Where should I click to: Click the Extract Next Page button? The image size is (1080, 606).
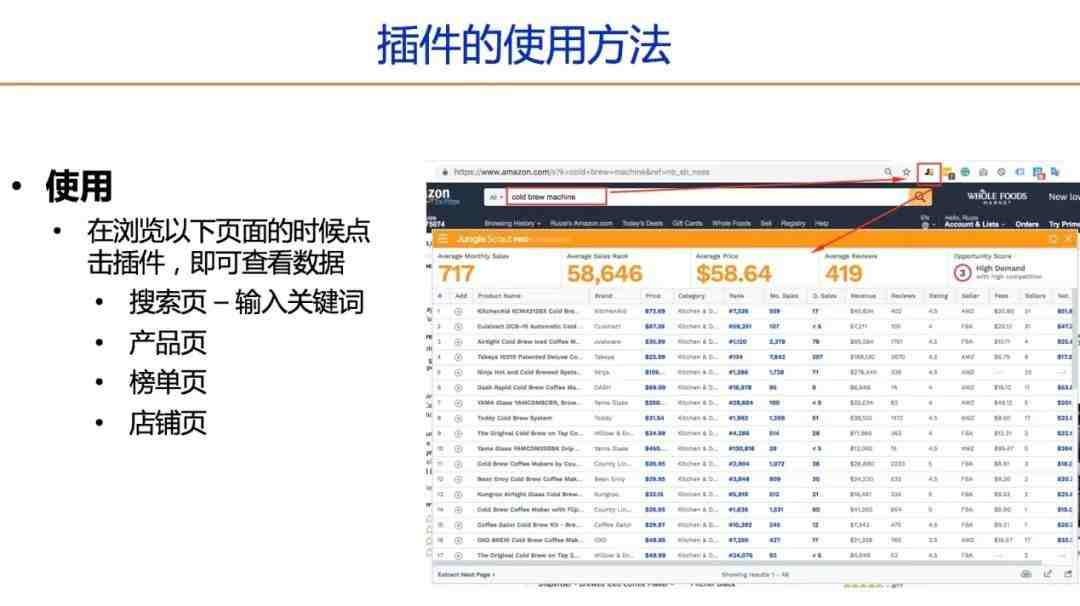pos(466,574)
